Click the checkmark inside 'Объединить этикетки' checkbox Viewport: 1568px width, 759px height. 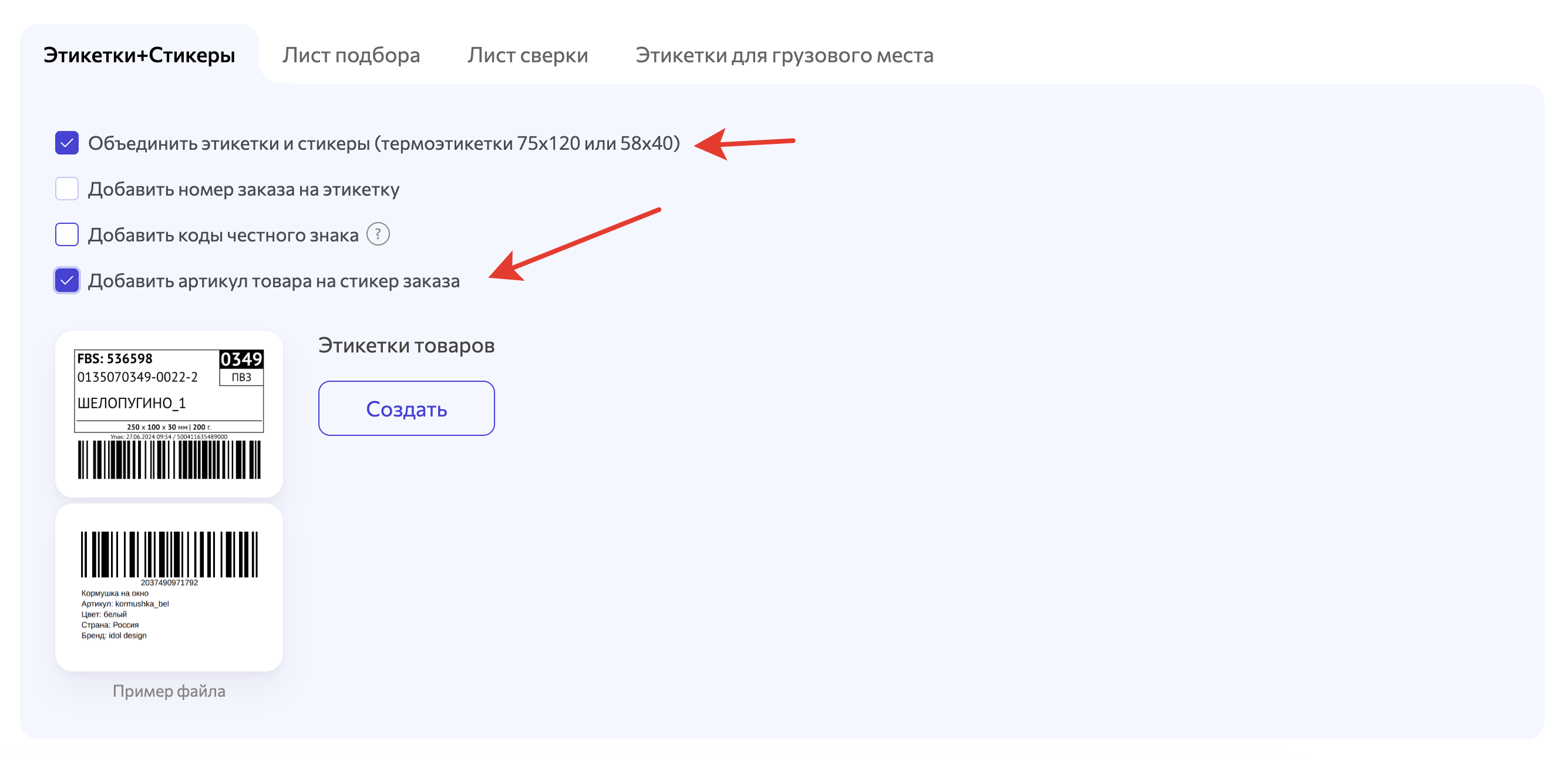66,143
